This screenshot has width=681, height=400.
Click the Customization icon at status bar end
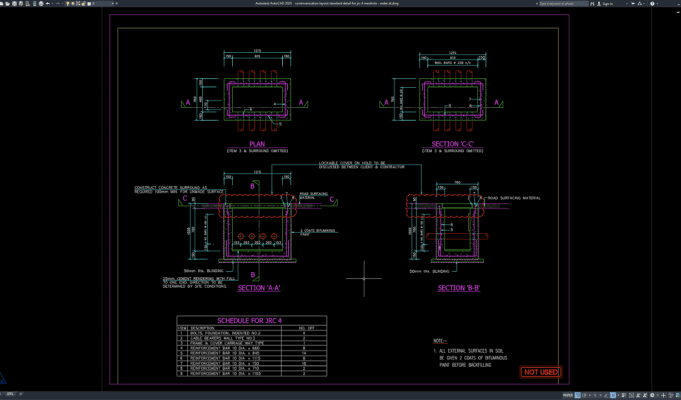pos(678,395)
